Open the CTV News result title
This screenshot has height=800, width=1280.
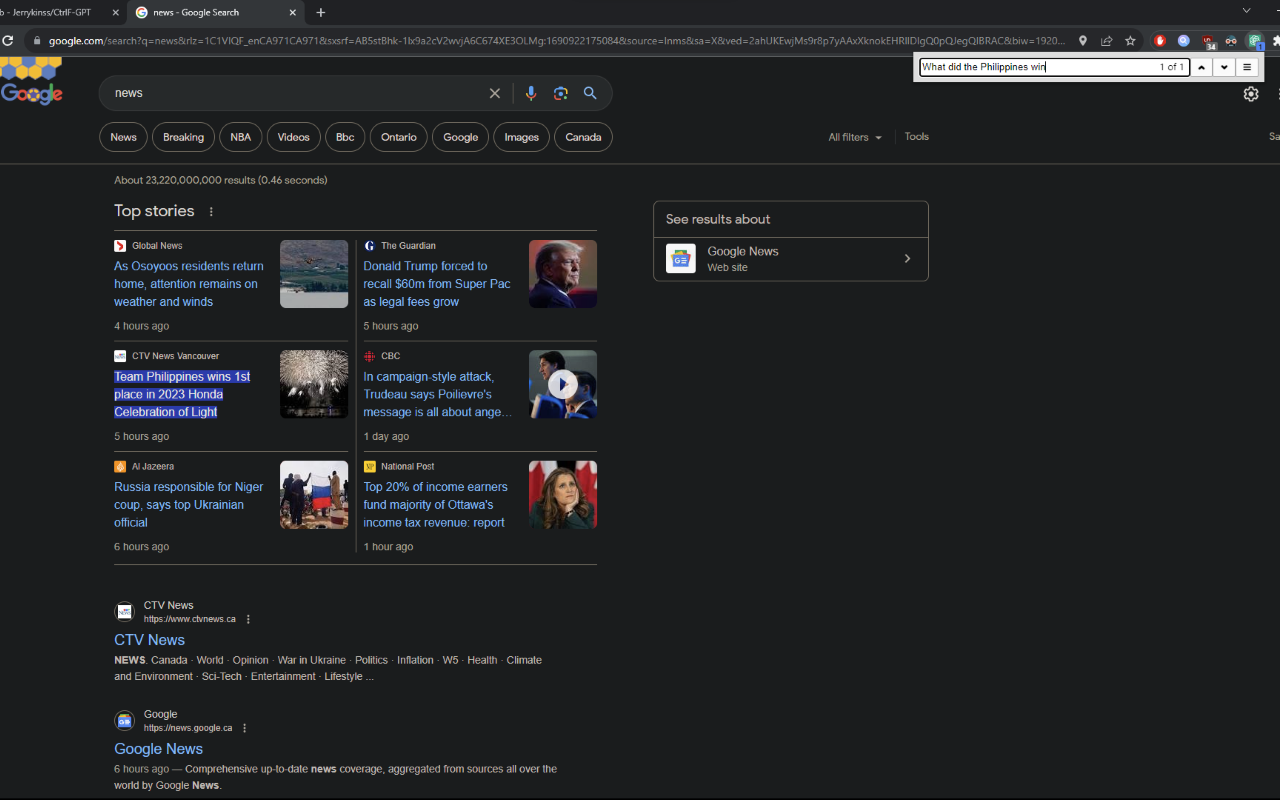pyautogui.click(x=149, y=640)
